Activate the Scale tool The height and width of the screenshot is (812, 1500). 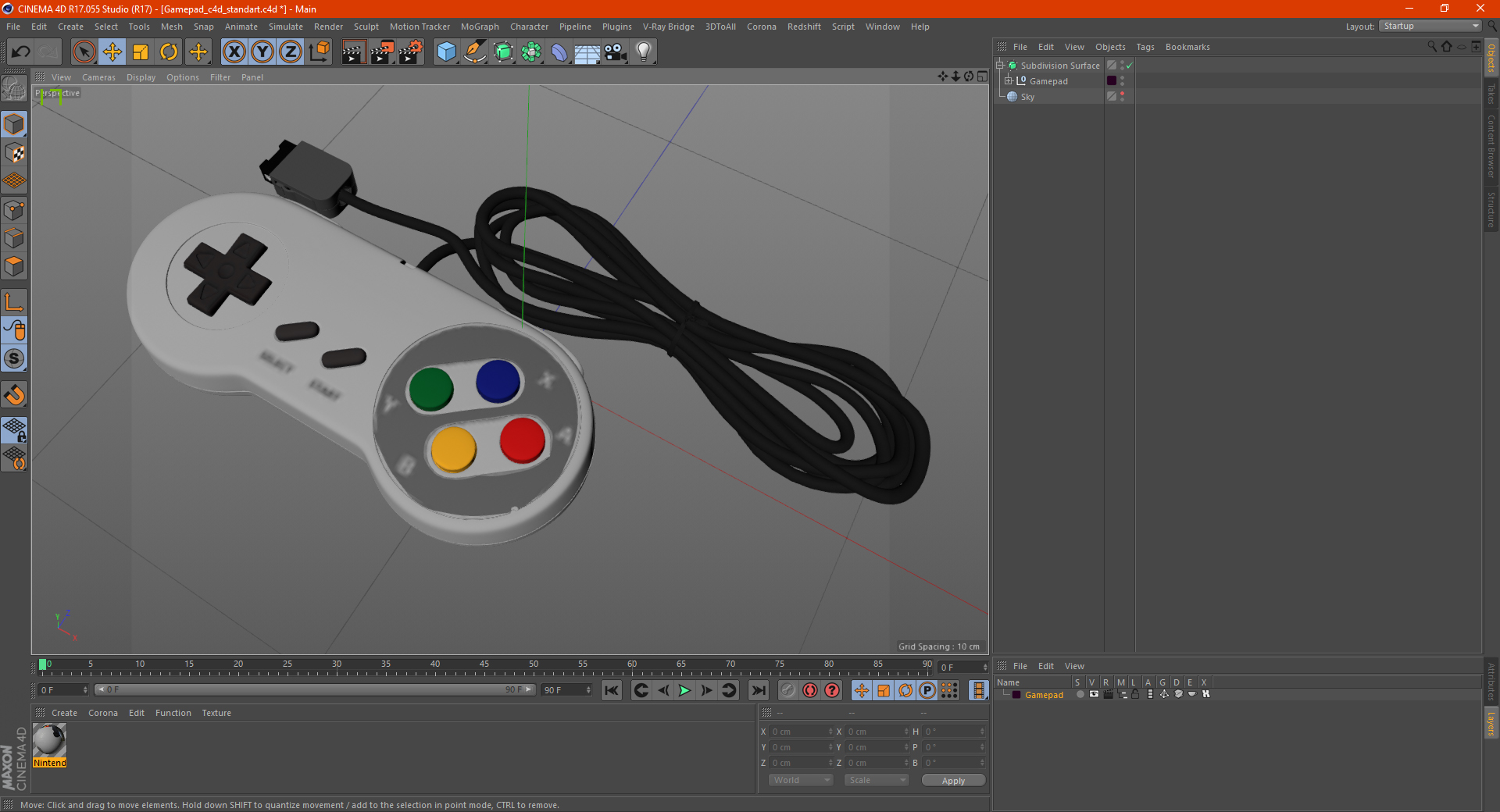point(141,52)
